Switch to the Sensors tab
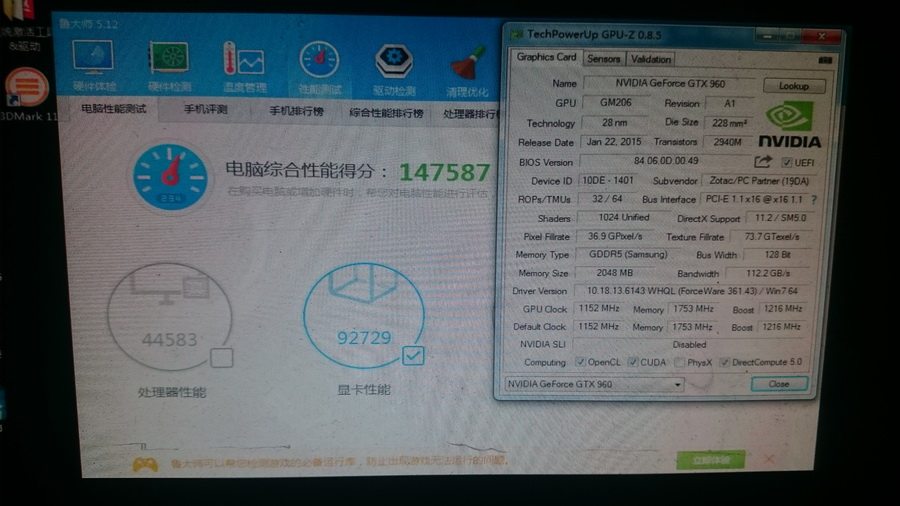 pyautogui.click(x=604, y=59)
